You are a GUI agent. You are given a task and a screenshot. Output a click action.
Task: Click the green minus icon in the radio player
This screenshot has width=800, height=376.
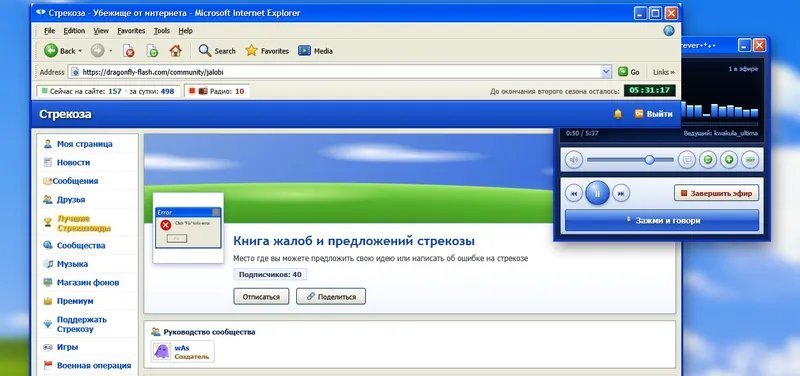(x=708, y=160)
